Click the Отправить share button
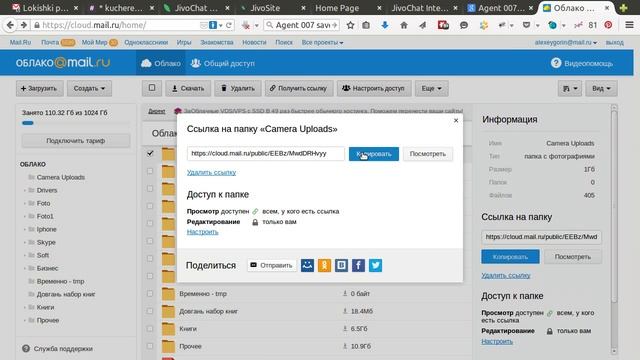The height and width of the screenshot is (360, 640). (x=272, y=265)
